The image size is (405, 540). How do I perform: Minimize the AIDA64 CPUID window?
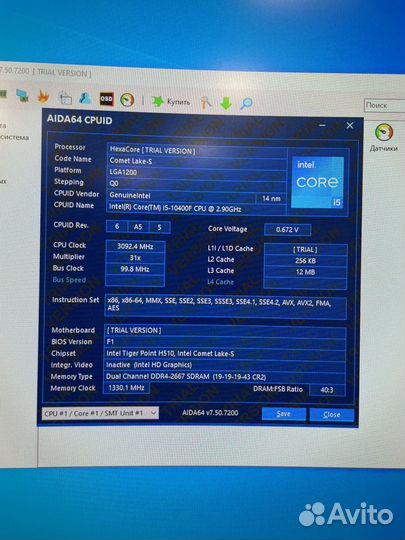(x=322, y=125)
